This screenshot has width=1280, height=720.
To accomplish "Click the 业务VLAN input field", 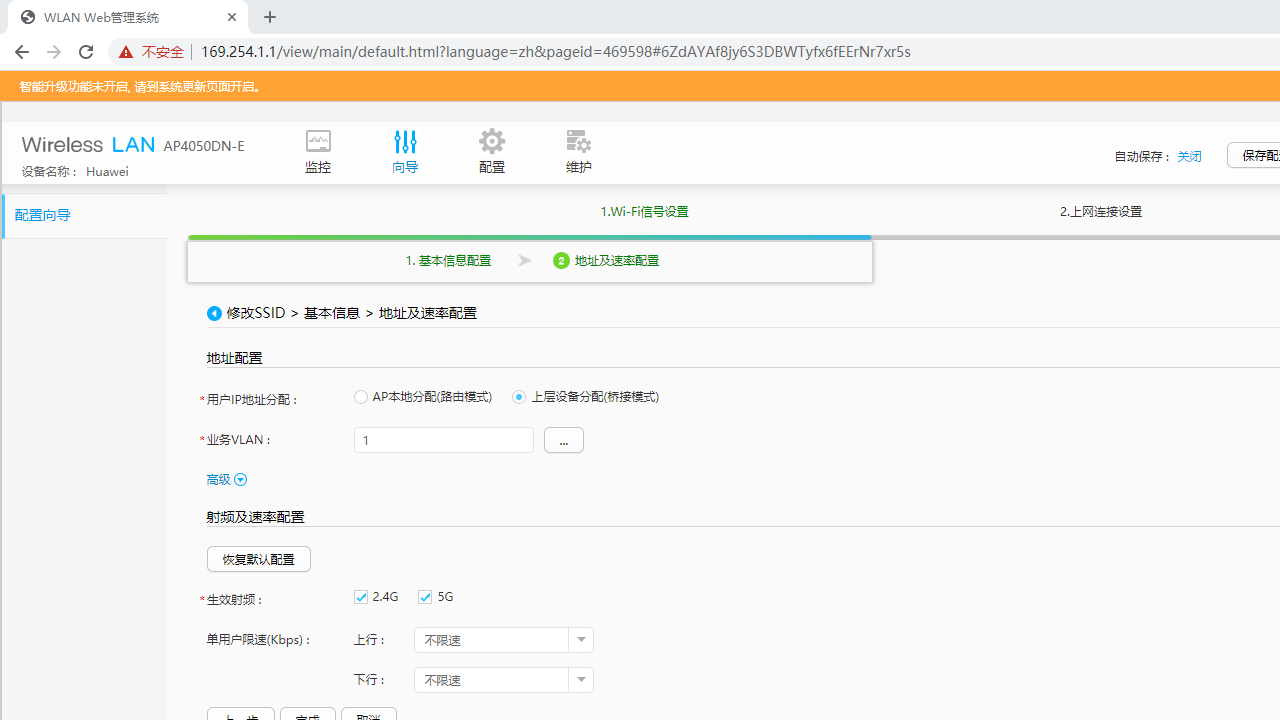I will 444,440.
